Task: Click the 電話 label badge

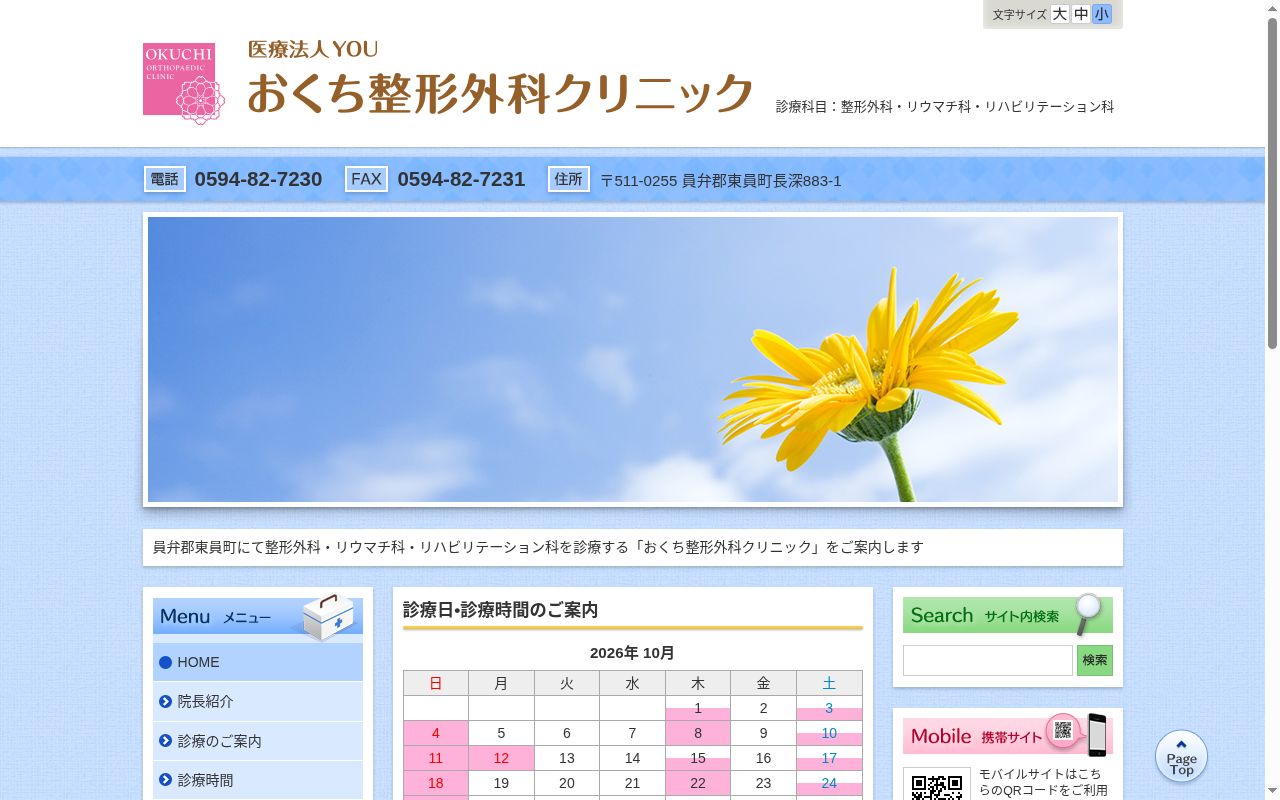Action: pyautogui.click(x=165, y=179)
